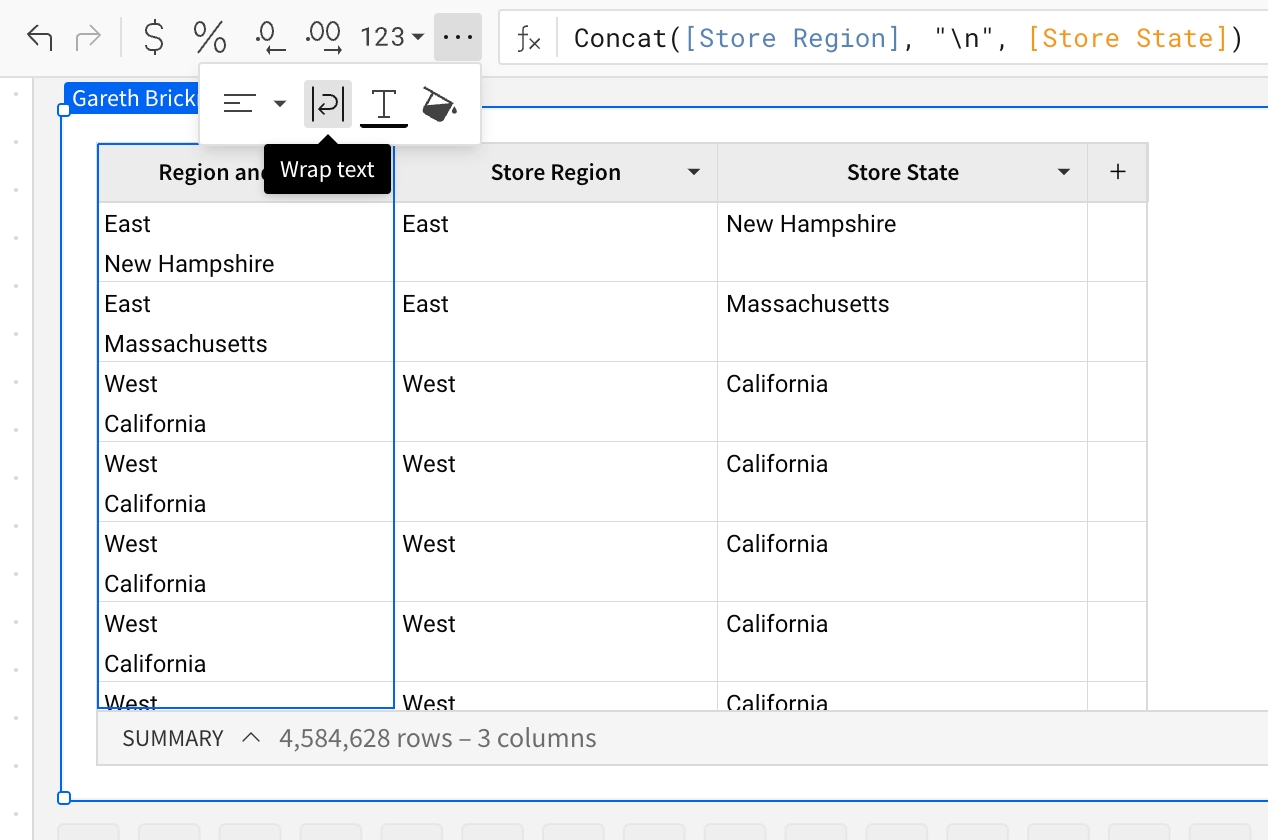Open the text color tool

pyautogui.click(x=384, y=104)
